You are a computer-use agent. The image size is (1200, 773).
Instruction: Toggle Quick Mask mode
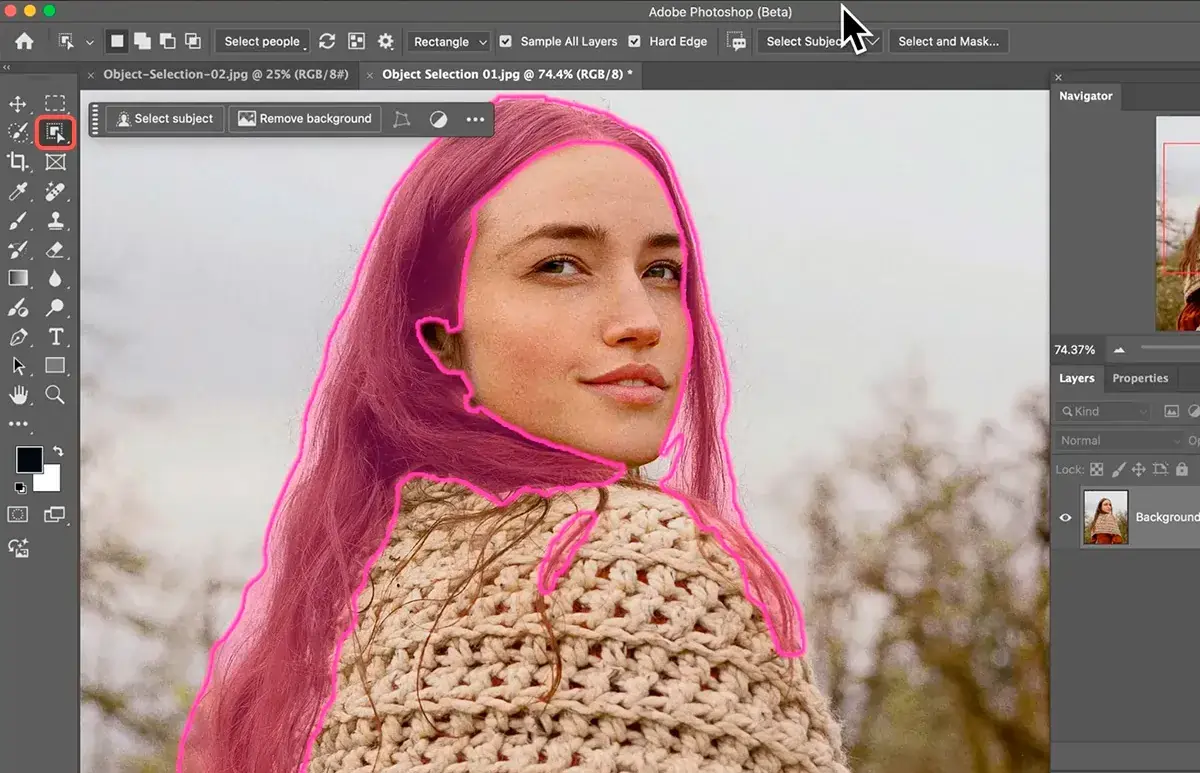pyautogui.click(x=18, y=514)
